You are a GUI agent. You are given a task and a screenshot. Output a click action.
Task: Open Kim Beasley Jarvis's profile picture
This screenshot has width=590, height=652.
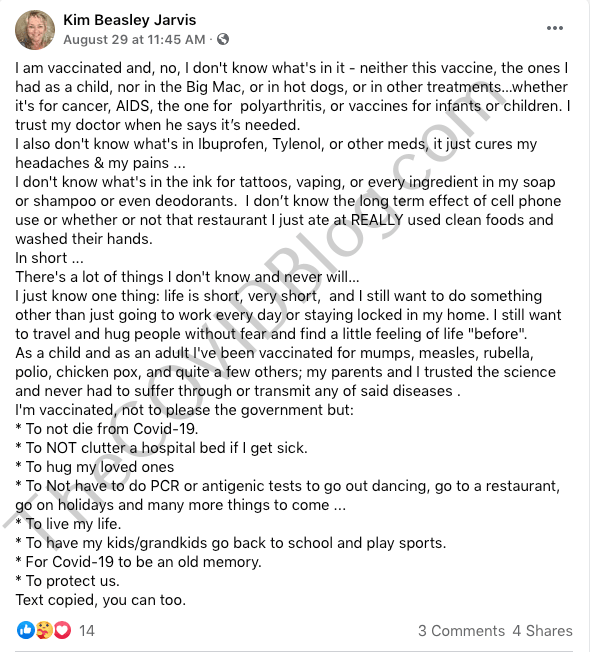point(35,30)
